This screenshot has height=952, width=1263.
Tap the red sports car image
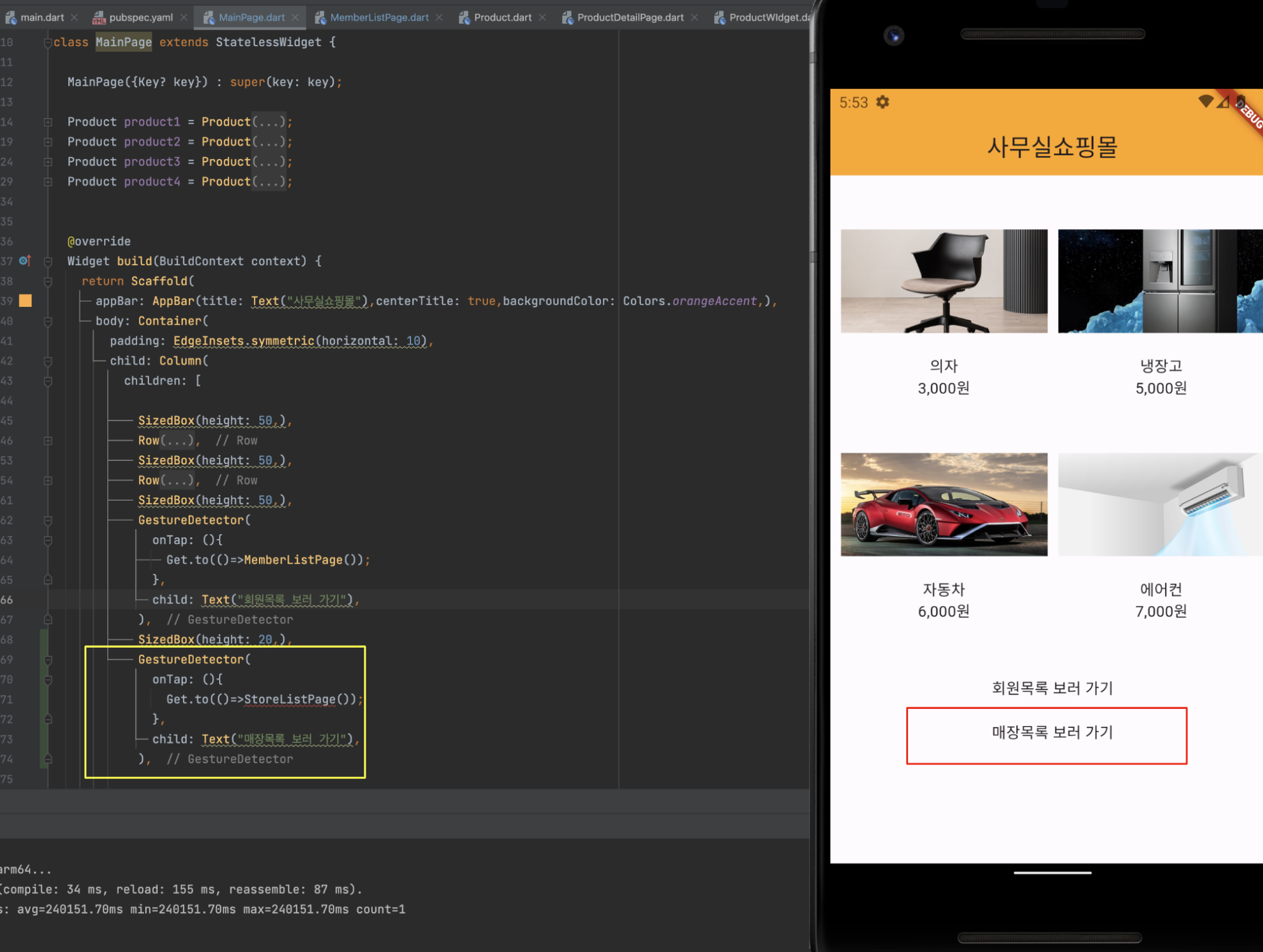pyautogui.click(x=943, y=504)
